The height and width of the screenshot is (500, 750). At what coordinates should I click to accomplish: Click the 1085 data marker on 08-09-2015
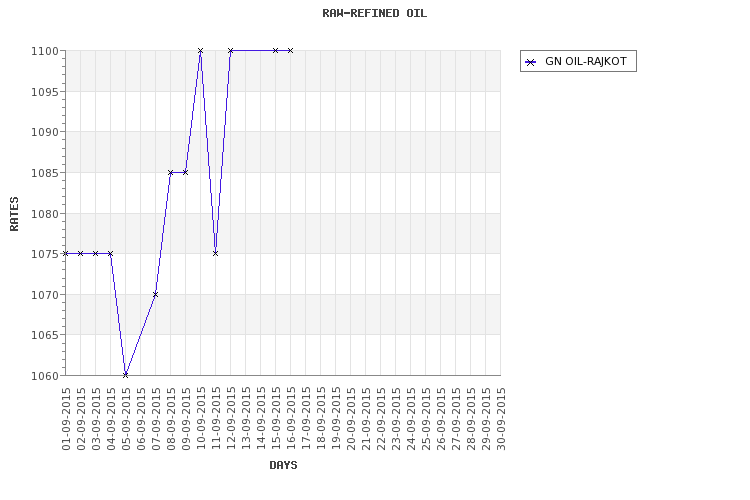170,172
